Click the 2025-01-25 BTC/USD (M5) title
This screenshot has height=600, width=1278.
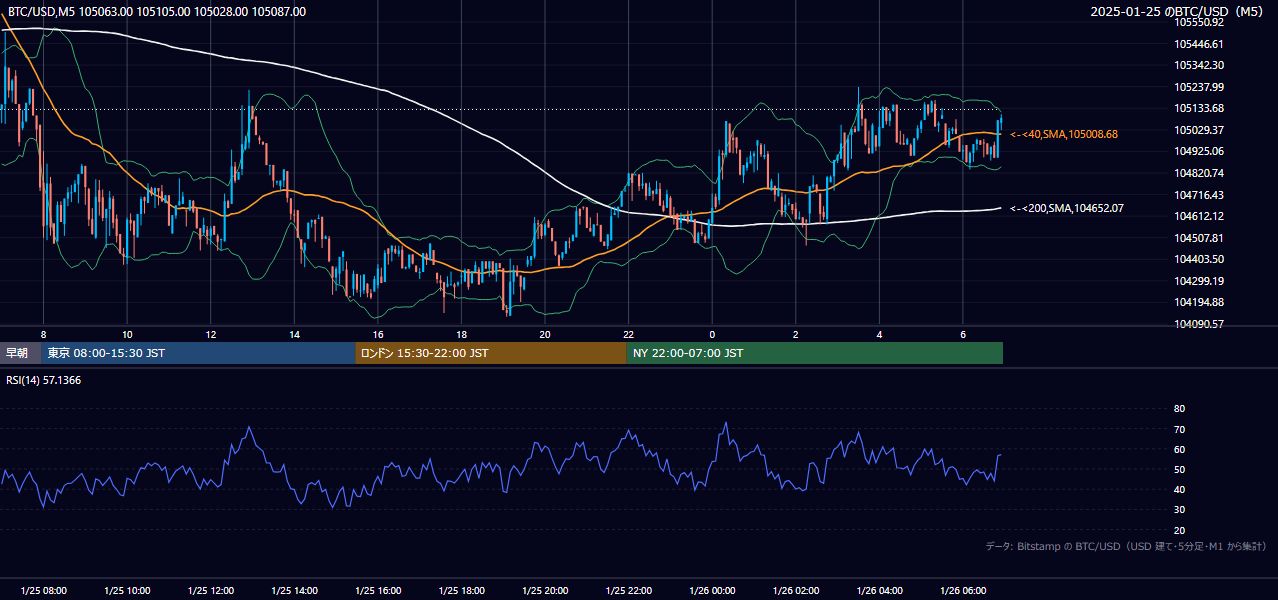(1178, 12)
